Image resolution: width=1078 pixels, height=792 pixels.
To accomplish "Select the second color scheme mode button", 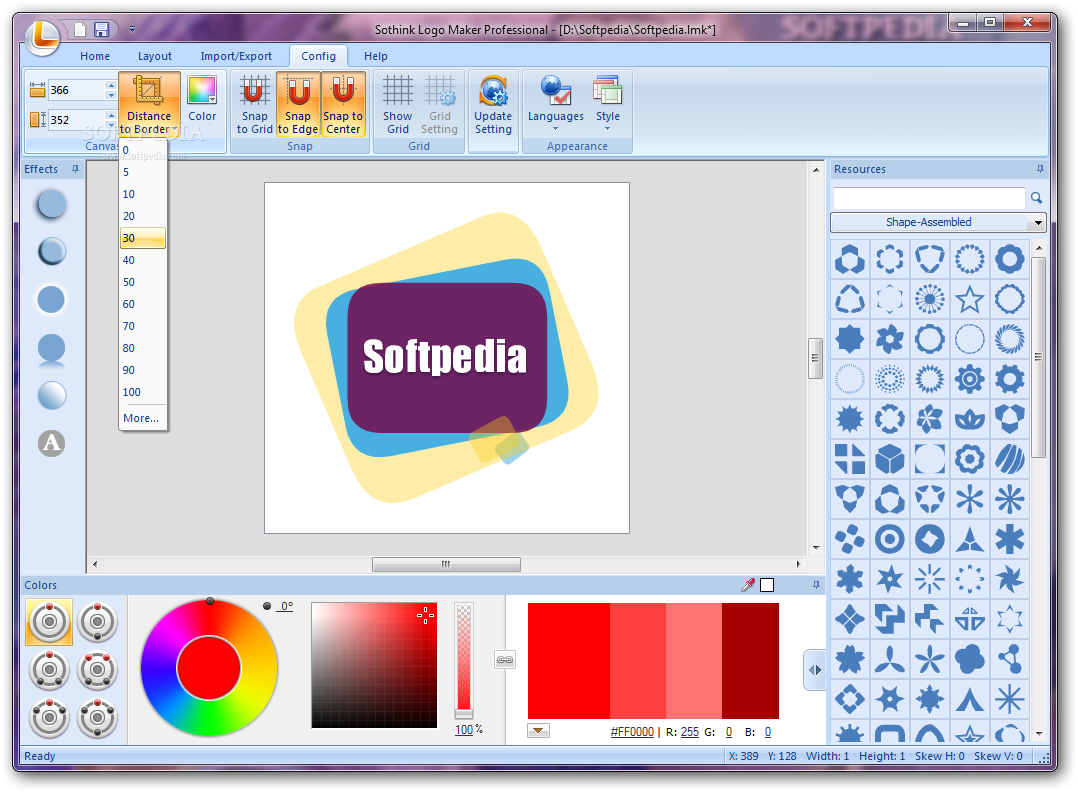I will tap(97, 622).
